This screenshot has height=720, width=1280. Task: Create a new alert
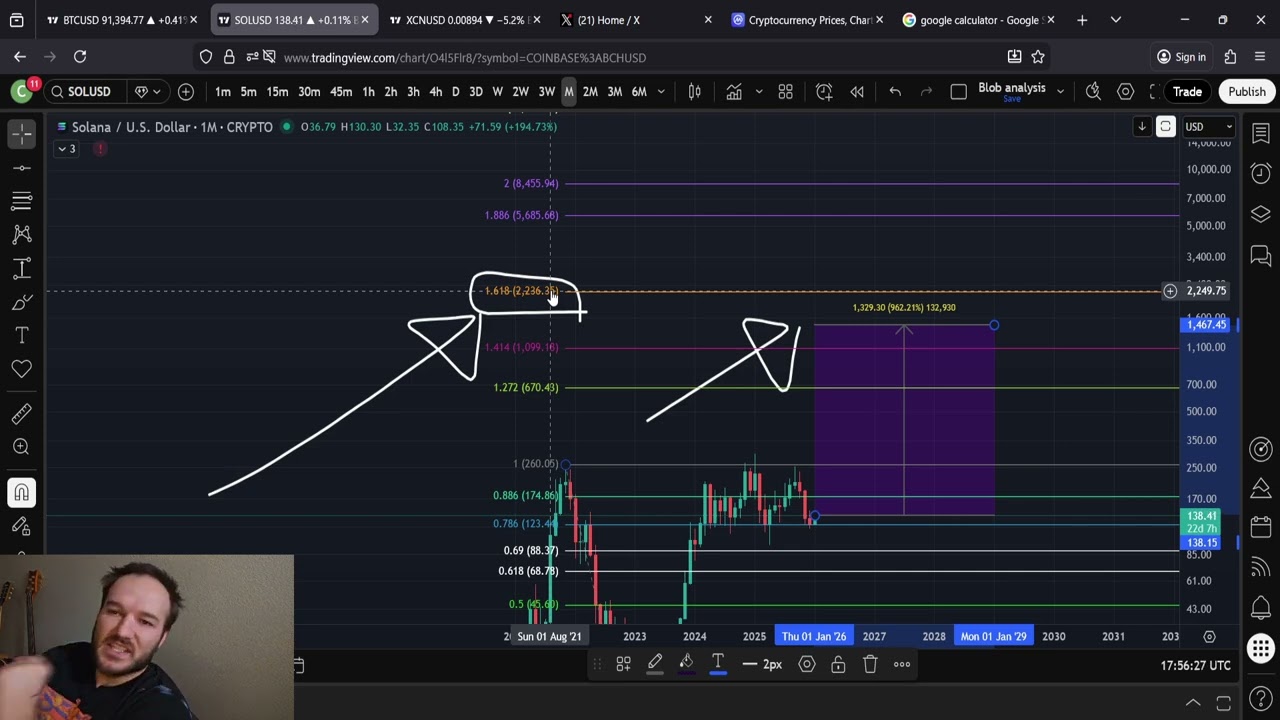pyautogui.click(x=824, y=92)
